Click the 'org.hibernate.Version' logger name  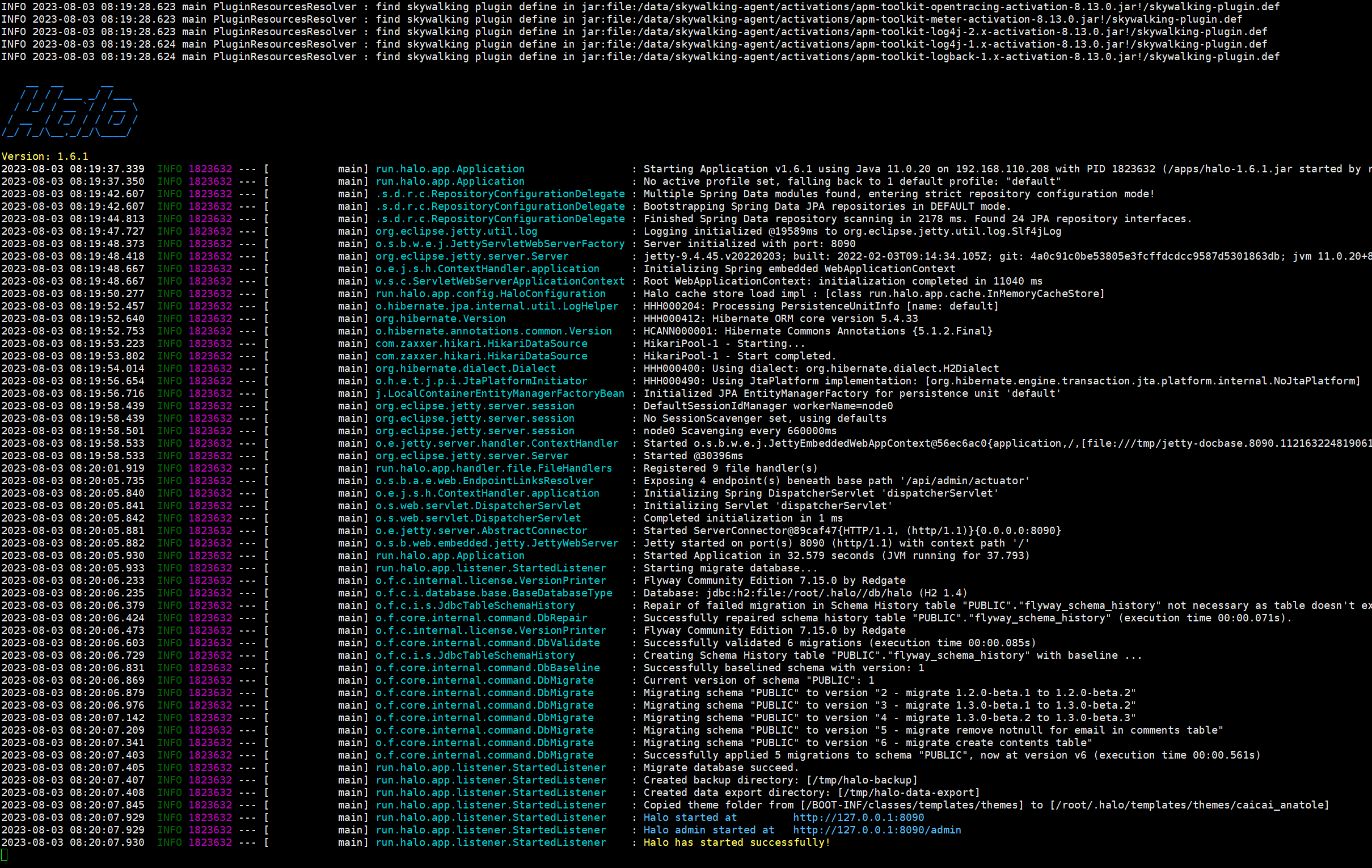440,319
